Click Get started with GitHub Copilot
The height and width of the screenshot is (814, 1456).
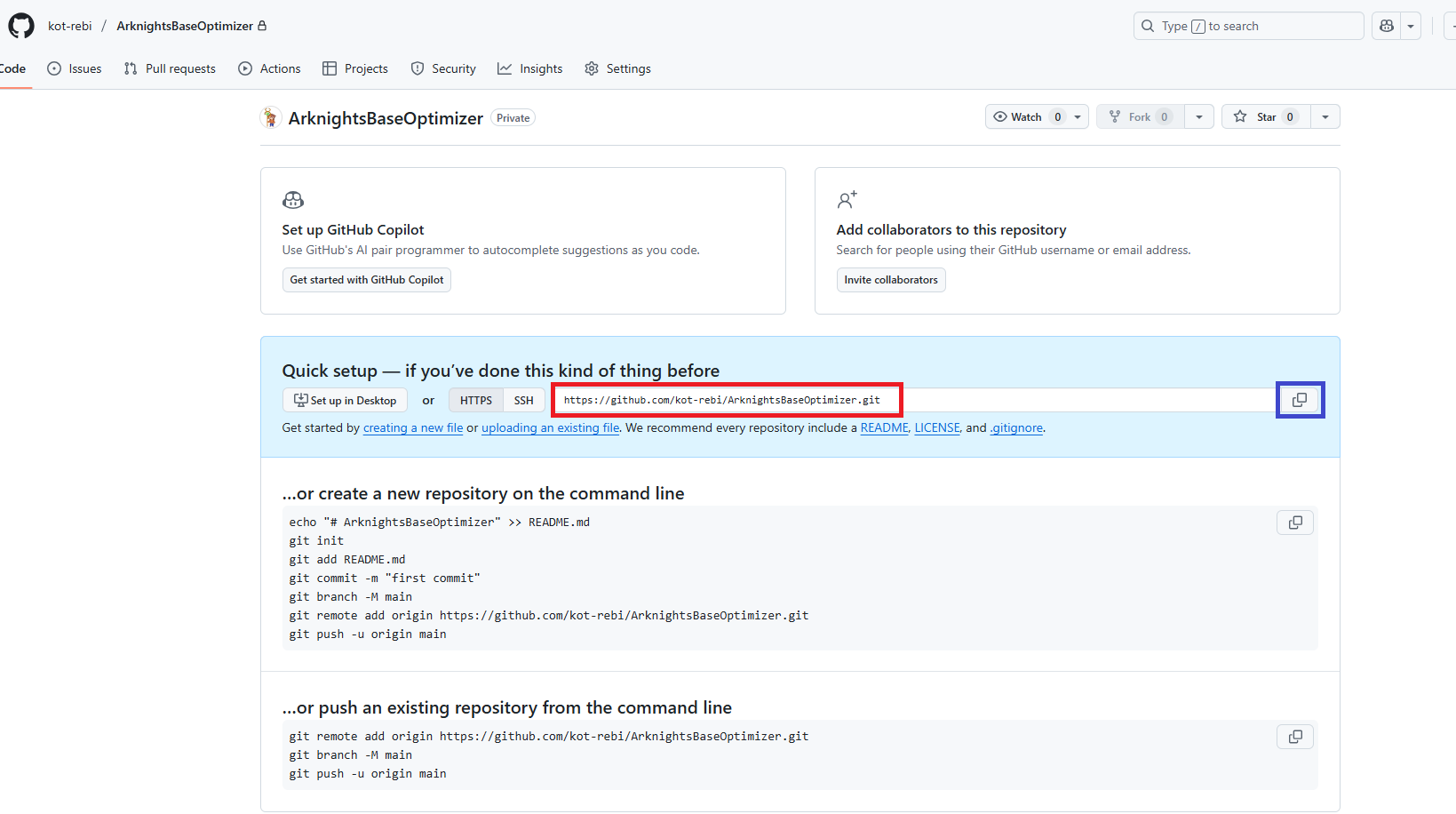(x=367, y=280)
